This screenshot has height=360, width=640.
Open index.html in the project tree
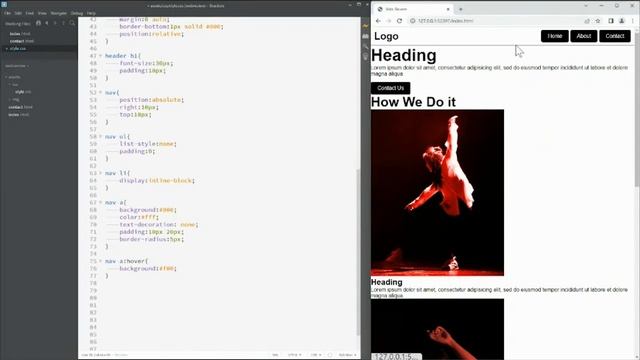click(x=18, y=115)
